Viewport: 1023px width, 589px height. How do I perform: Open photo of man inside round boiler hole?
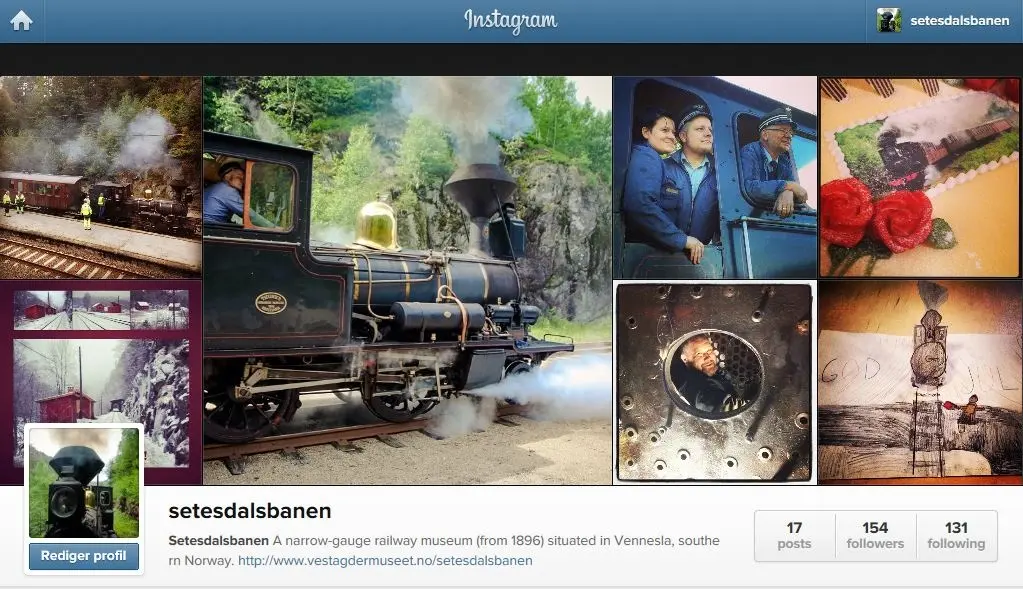click(714, 383)
